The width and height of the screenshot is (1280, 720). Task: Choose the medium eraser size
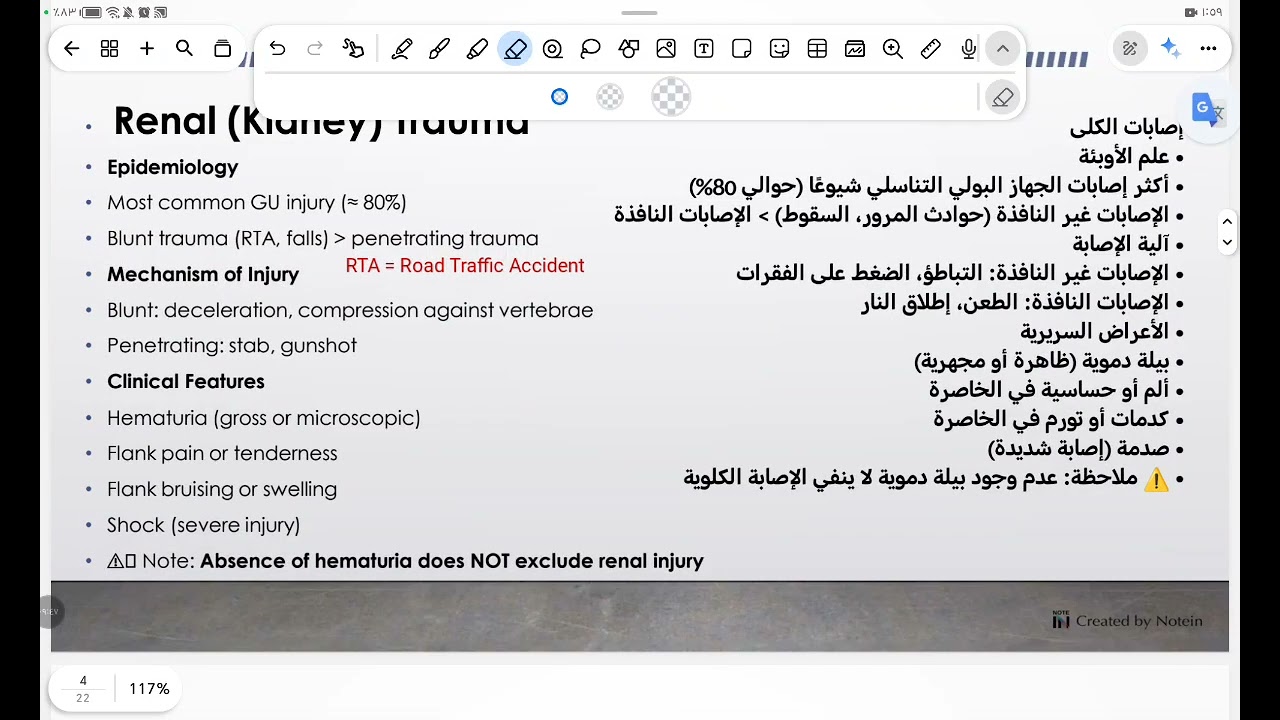tap(610, 97)
